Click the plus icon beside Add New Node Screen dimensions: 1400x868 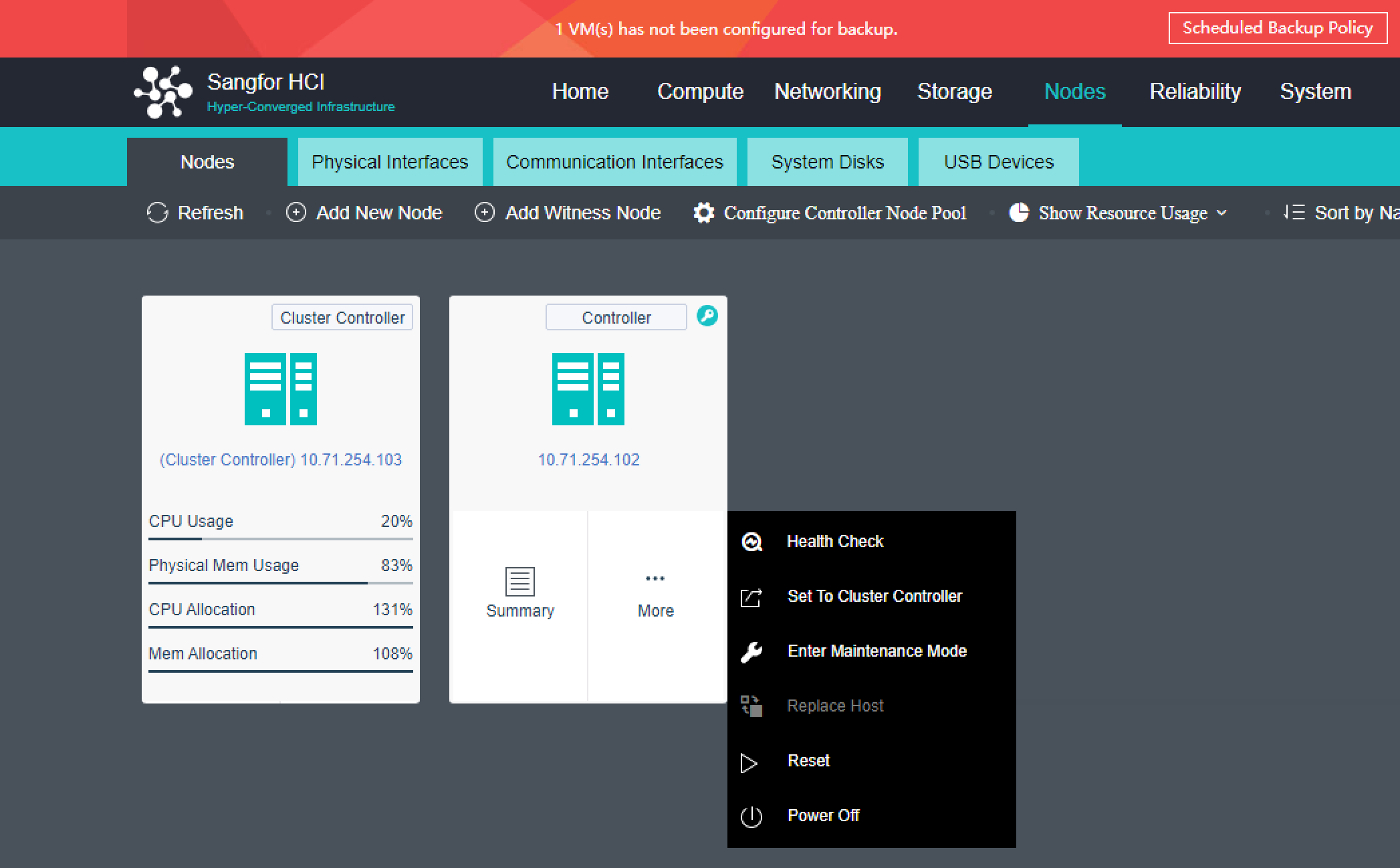pyautogui.click(x=296, y=213)
